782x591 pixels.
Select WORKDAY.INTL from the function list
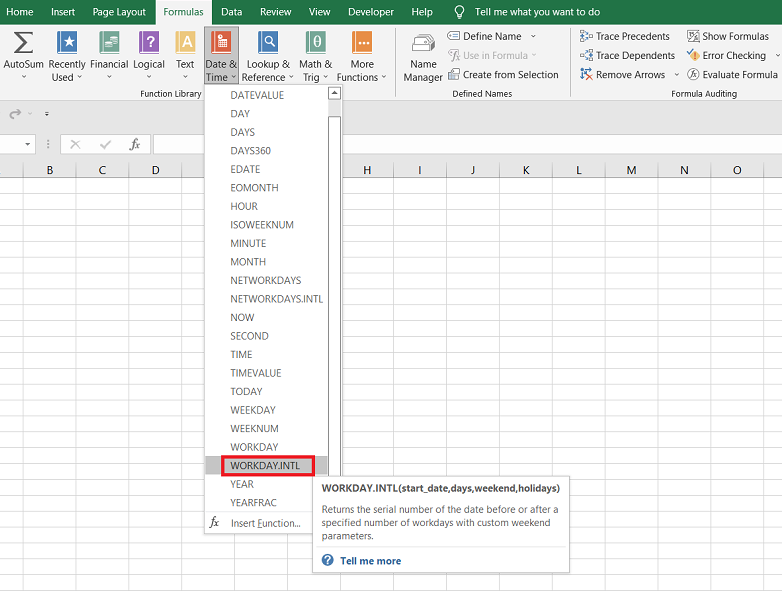(x=266, y=466)
